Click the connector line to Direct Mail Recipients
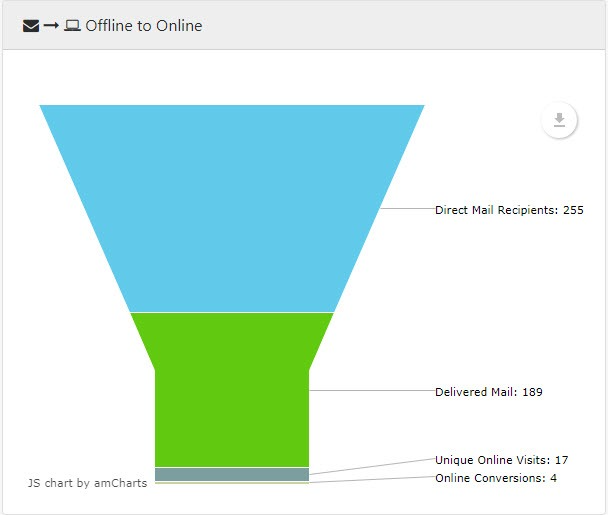 pos(407,208)
